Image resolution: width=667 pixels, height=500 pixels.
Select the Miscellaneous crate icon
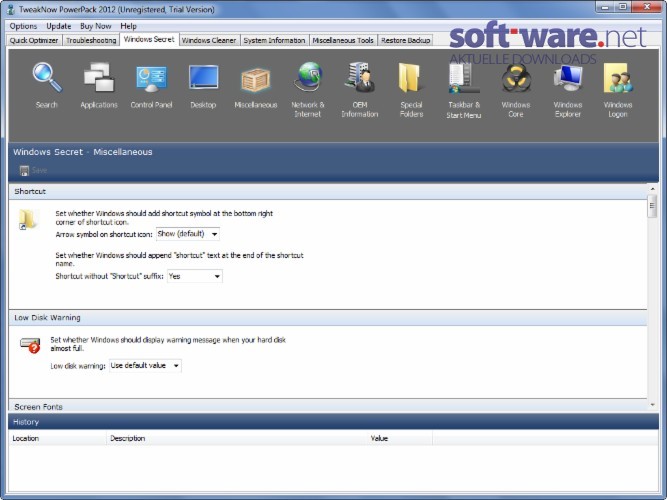(x=255, y=80)
